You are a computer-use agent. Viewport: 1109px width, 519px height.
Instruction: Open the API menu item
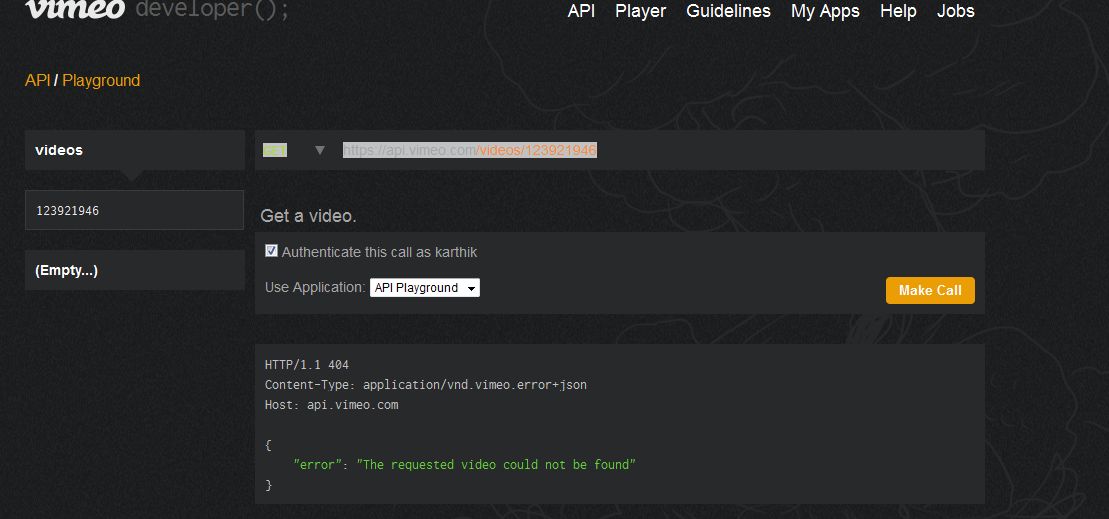(581, 11)
